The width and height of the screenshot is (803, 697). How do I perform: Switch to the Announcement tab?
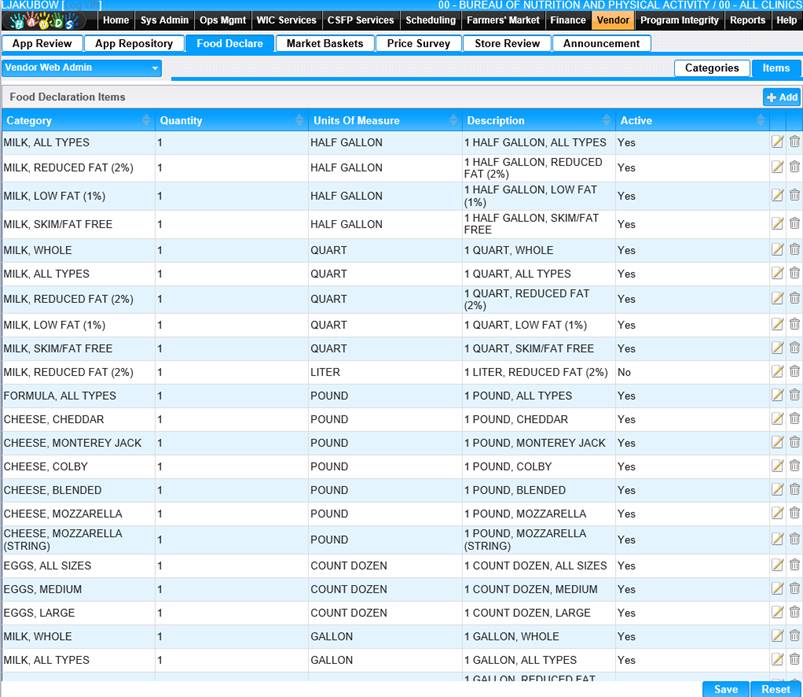(x=601, y=44)
